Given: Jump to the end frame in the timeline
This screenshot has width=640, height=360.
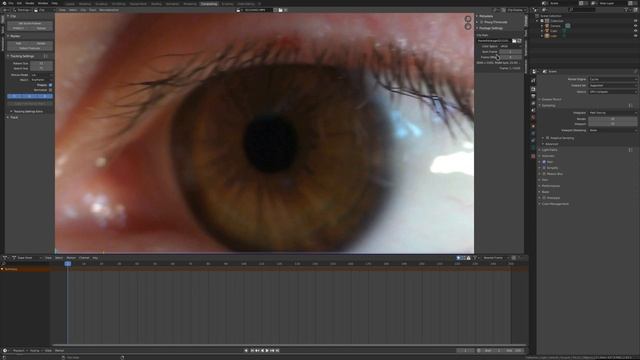Looking at the screenshot, I should point(278,351).
